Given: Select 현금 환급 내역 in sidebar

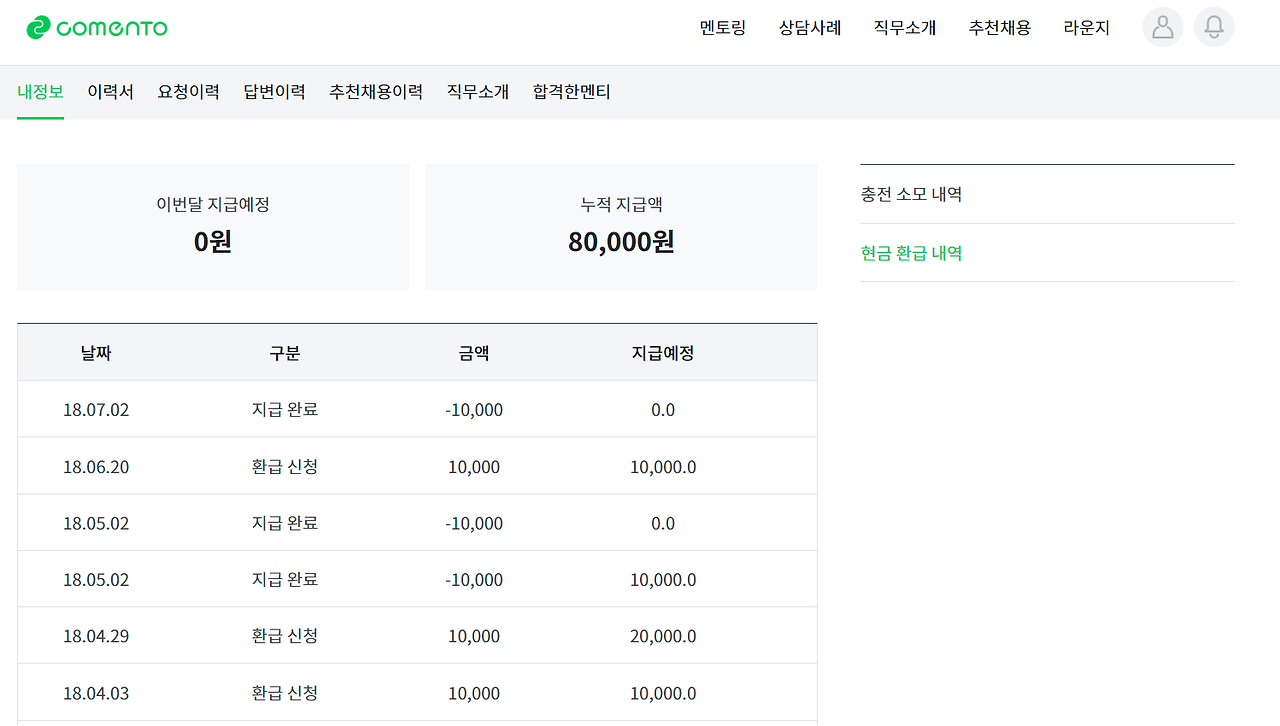Looking at the screenshot, I should [911, 253].
